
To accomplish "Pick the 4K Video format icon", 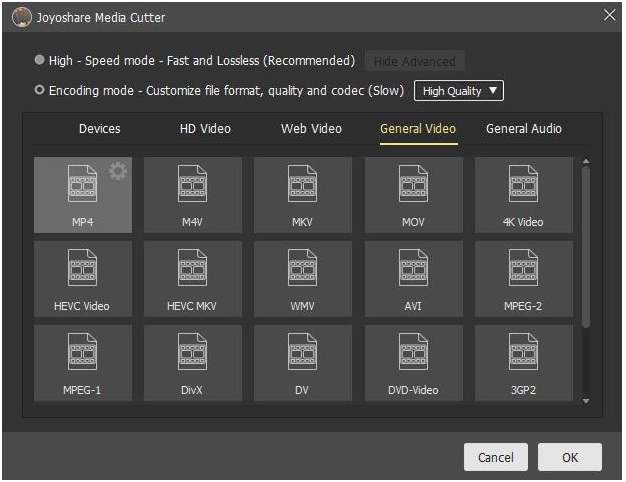I will pos(523,194).
